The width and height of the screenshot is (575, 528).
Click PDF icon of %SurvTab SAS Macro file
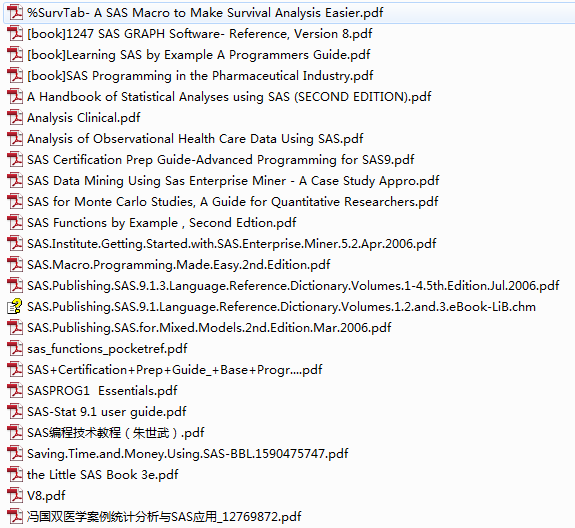click(x=15, y=13)
